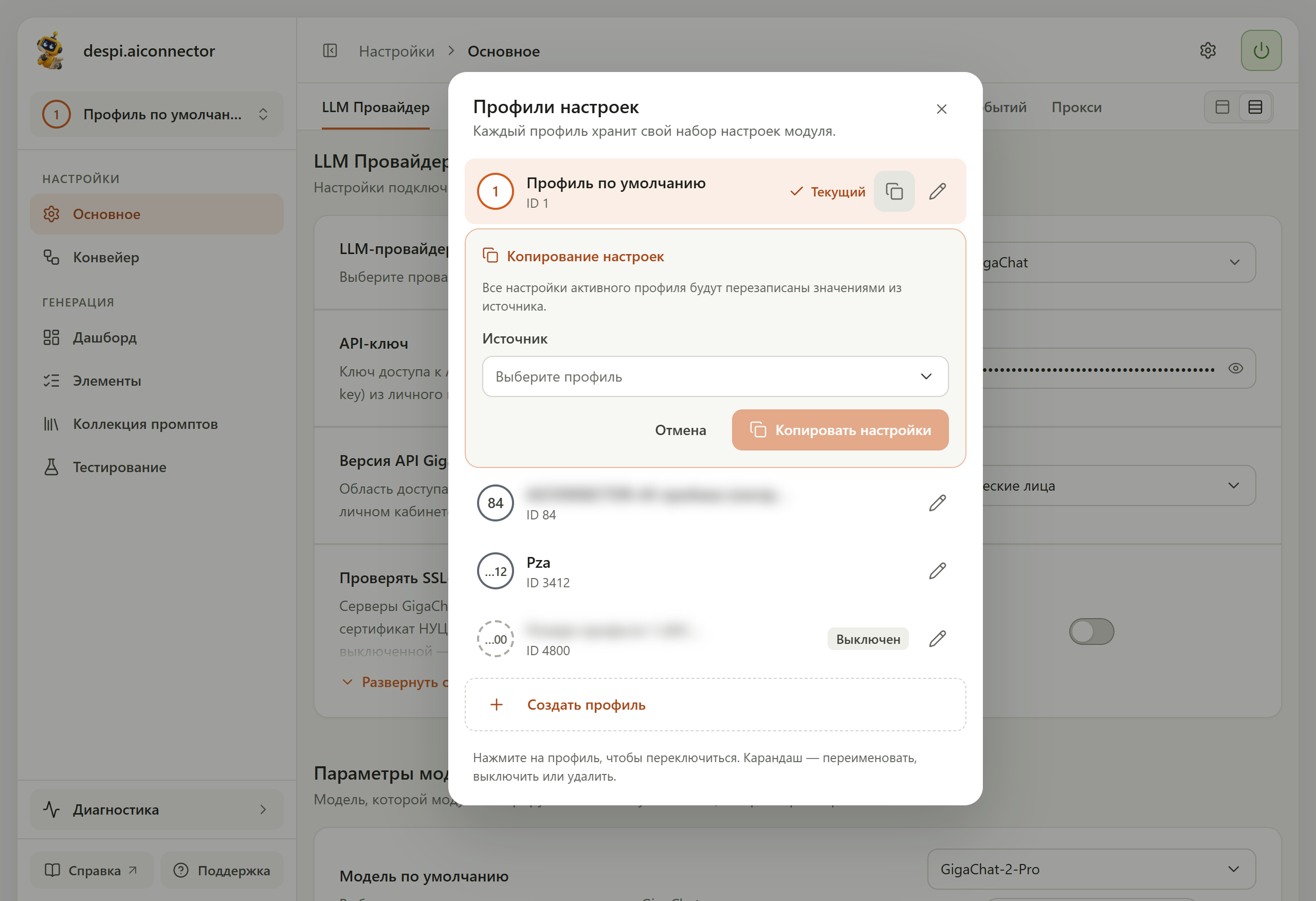1316x901 pixels.
Task: Click Настройки in the breadcrumb
Action: coord(396,51)
